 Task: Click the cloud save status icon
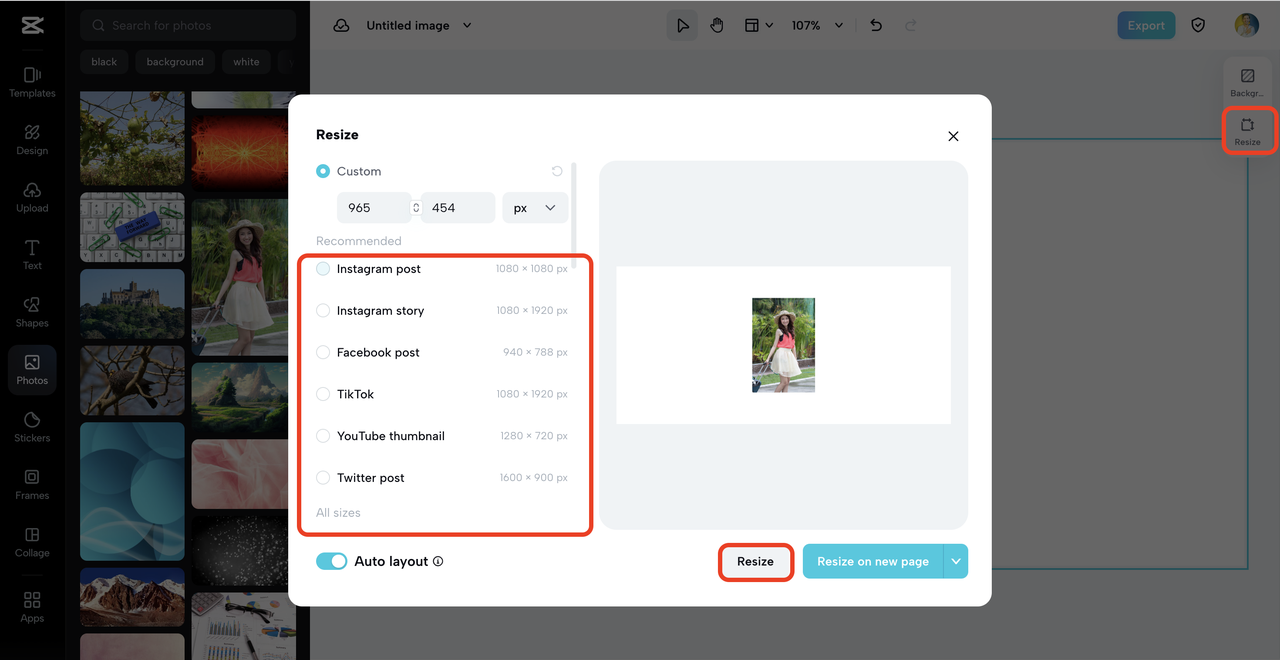[x=341, y=25]
